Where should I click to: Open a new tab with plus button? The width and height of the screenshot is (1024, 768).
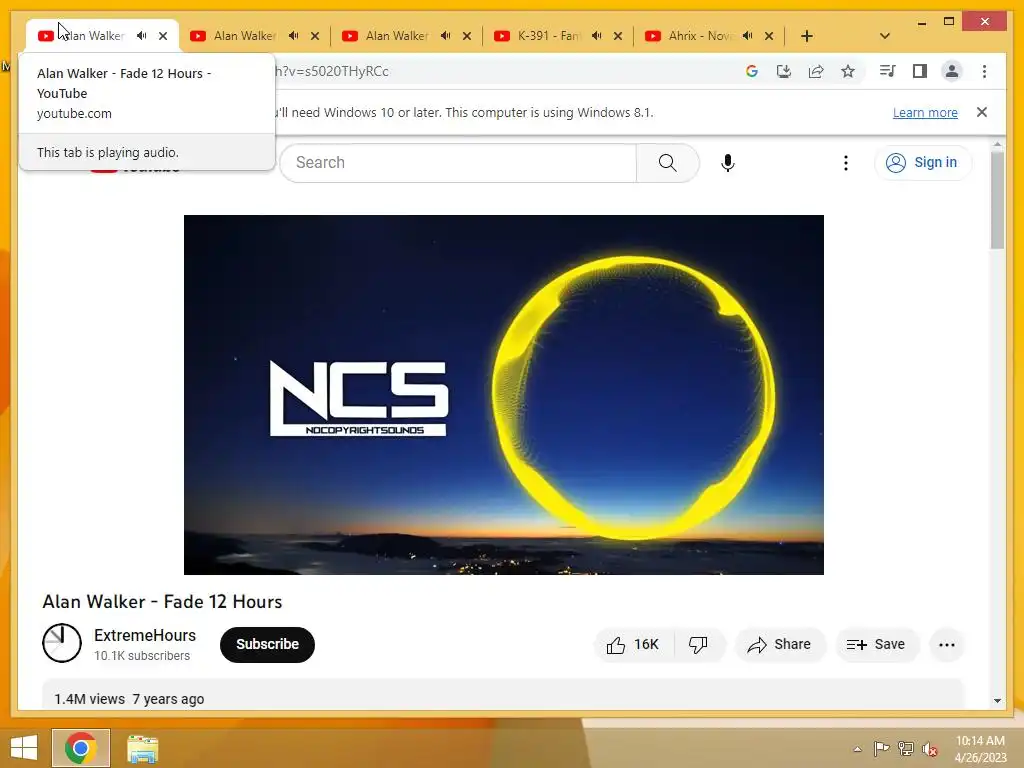point(807,36)
